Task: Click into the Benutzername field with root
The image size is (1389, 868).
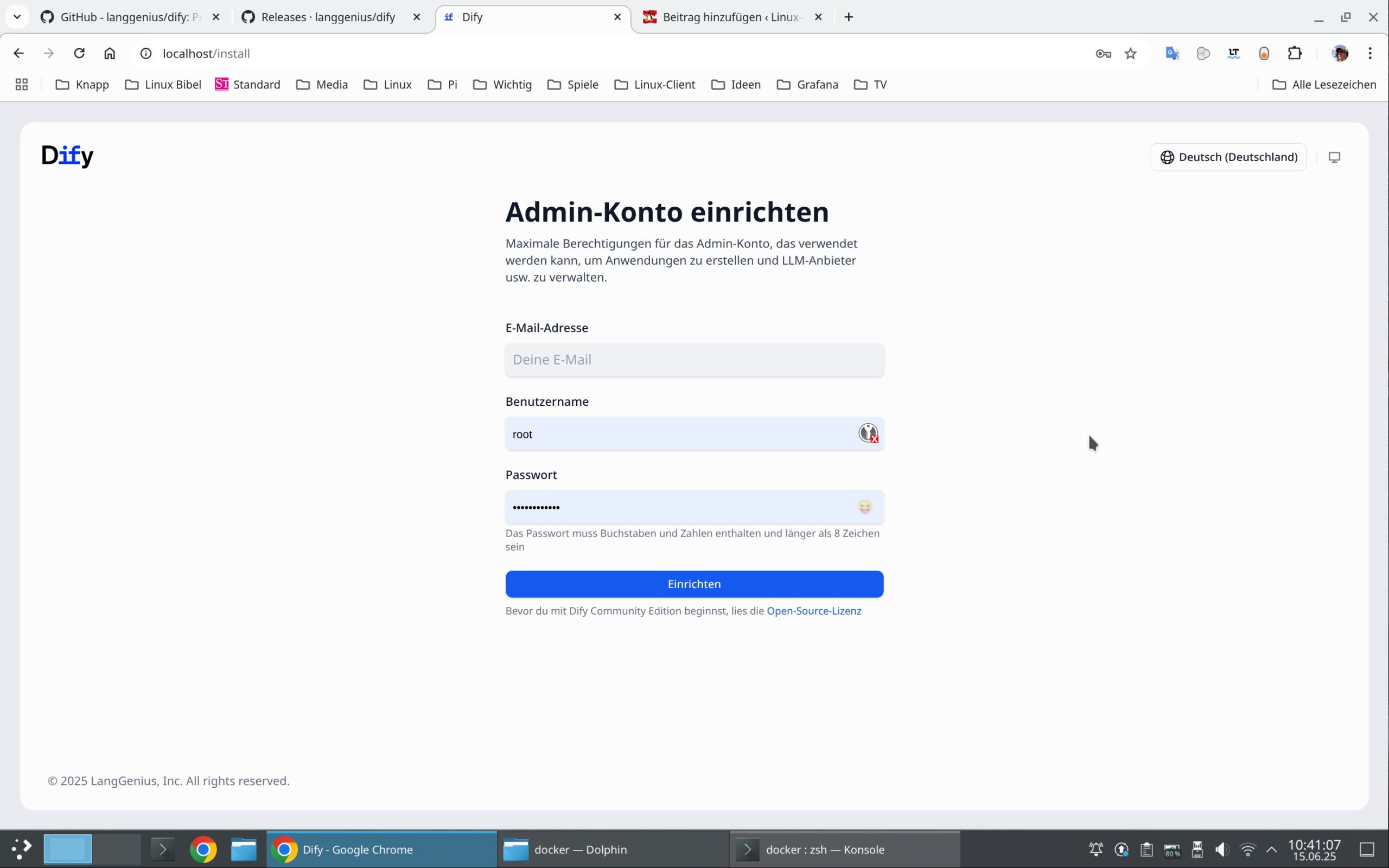Action: 694,434
